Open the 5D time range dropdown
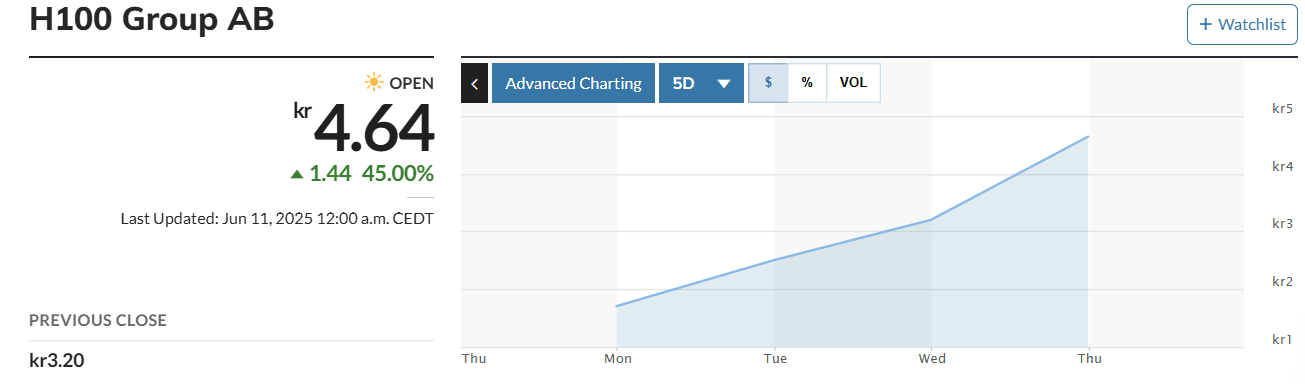The width and height of the screenshot is (1305, 384). (x=701, y=83)
